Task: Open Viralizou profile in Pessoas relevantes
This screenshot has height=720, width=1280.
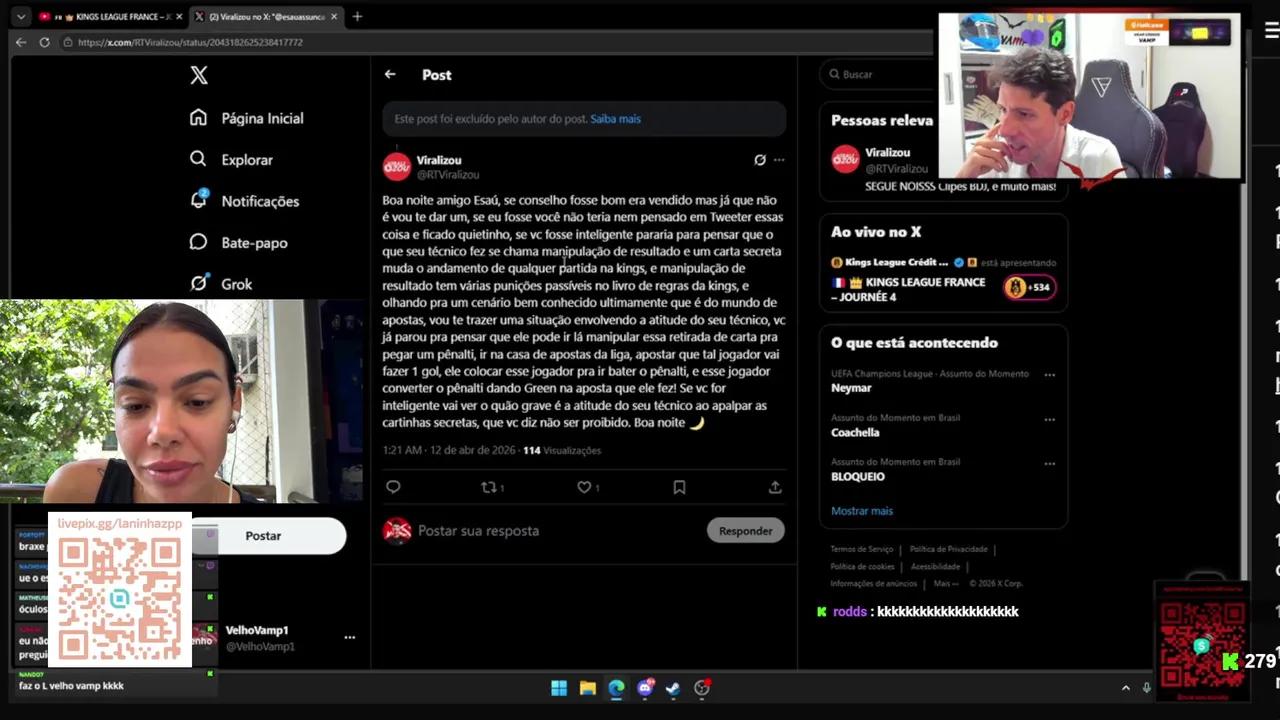Action: pos(888,152)
